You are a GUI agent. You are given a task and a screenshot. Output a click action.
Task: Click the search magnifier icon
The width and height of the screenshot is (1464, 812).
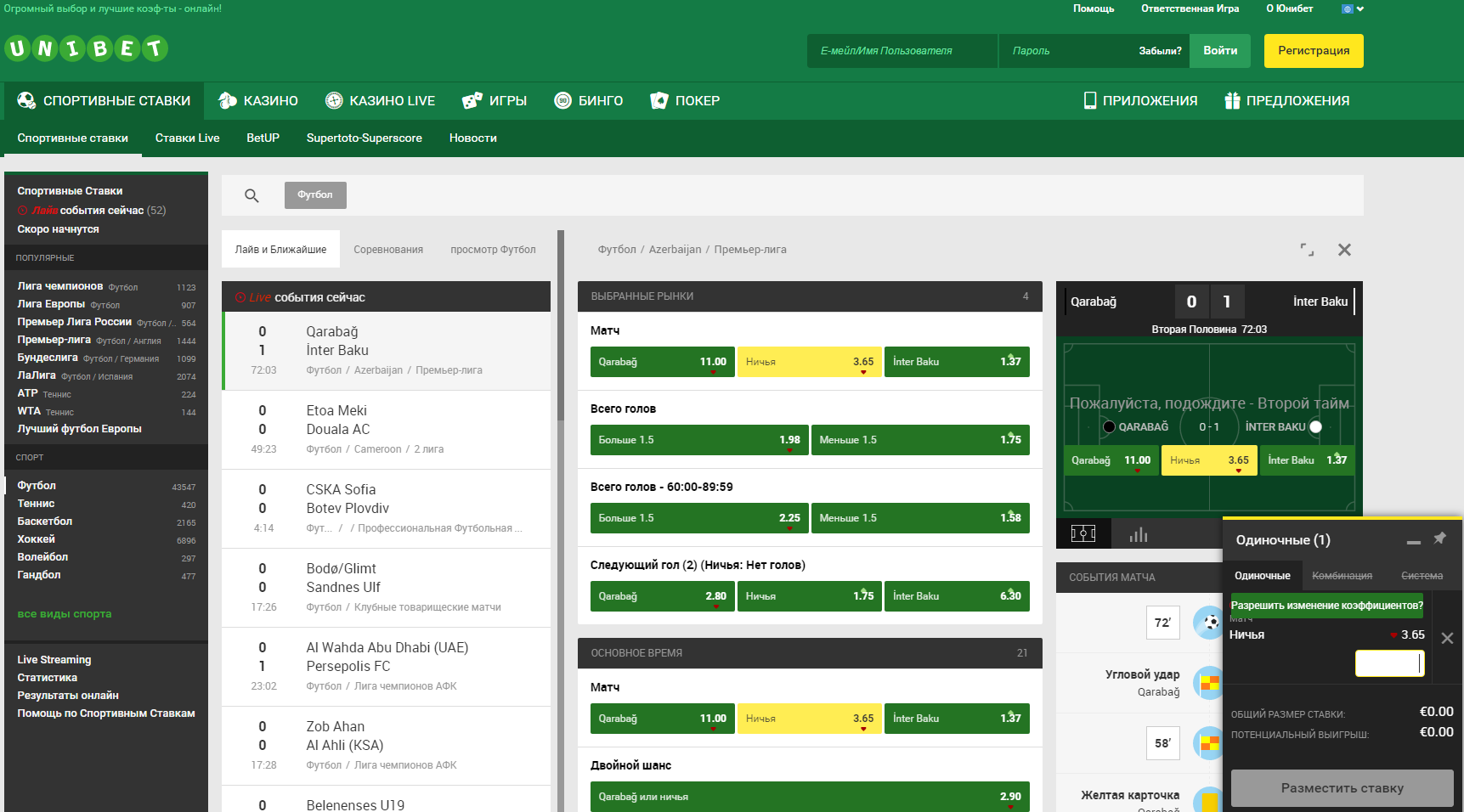(252, 195)
